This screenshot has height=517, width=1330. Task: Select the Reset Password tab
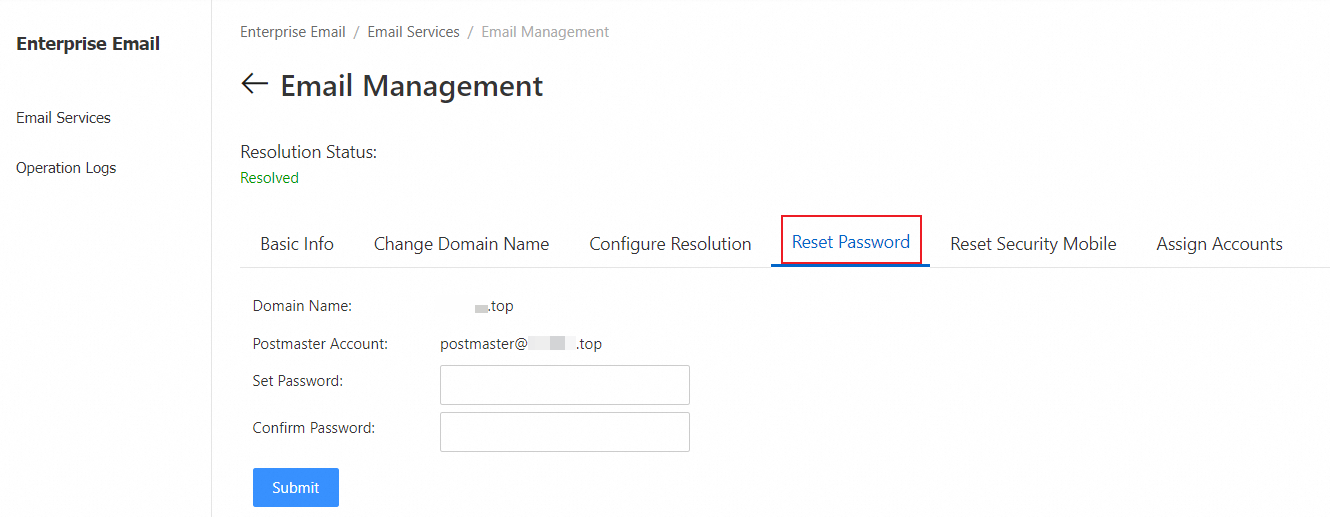click(851, 241)
